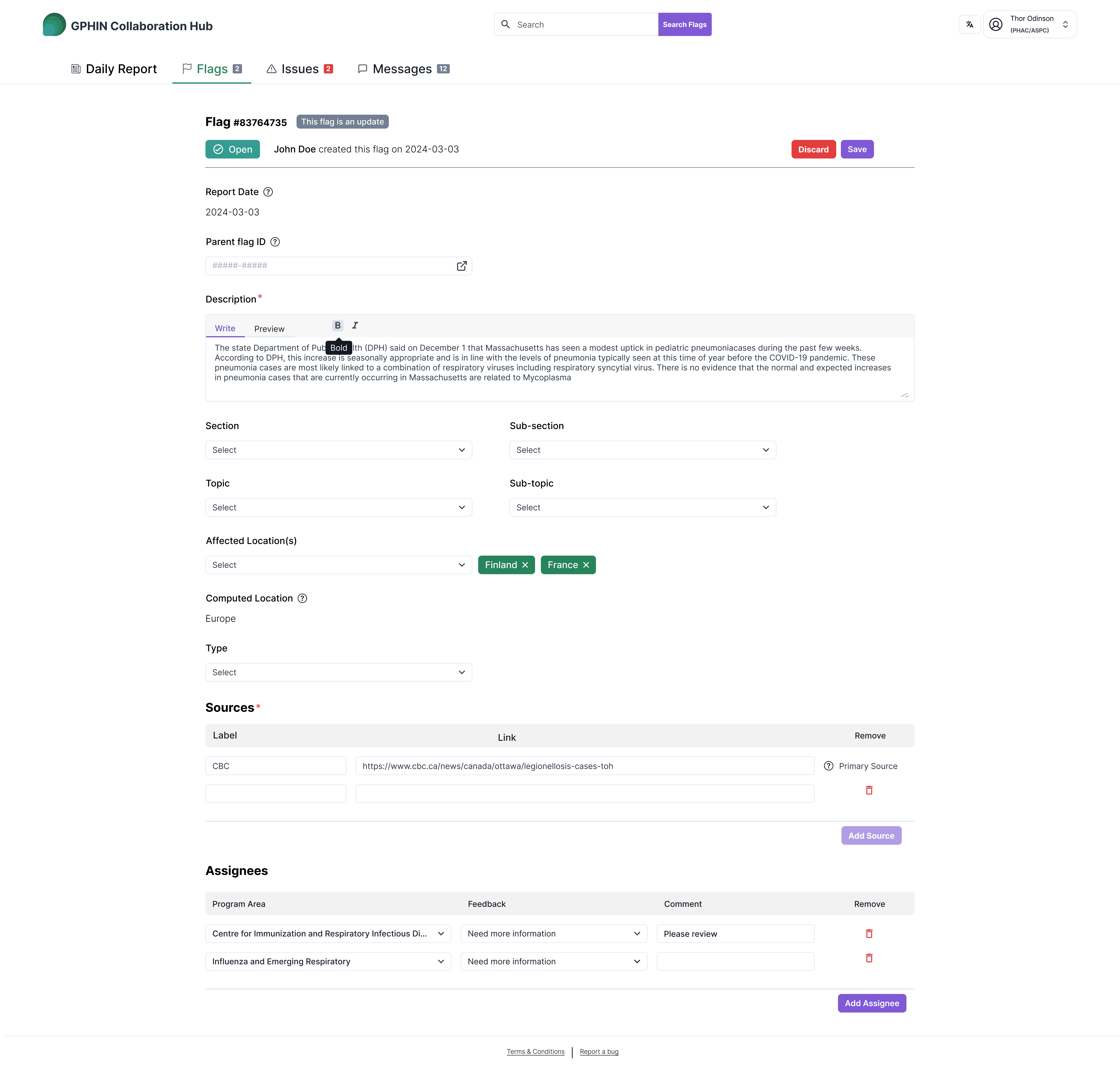Open the Issues tab
This screenshot has width=1120, height=1070.
coord(300,69)
